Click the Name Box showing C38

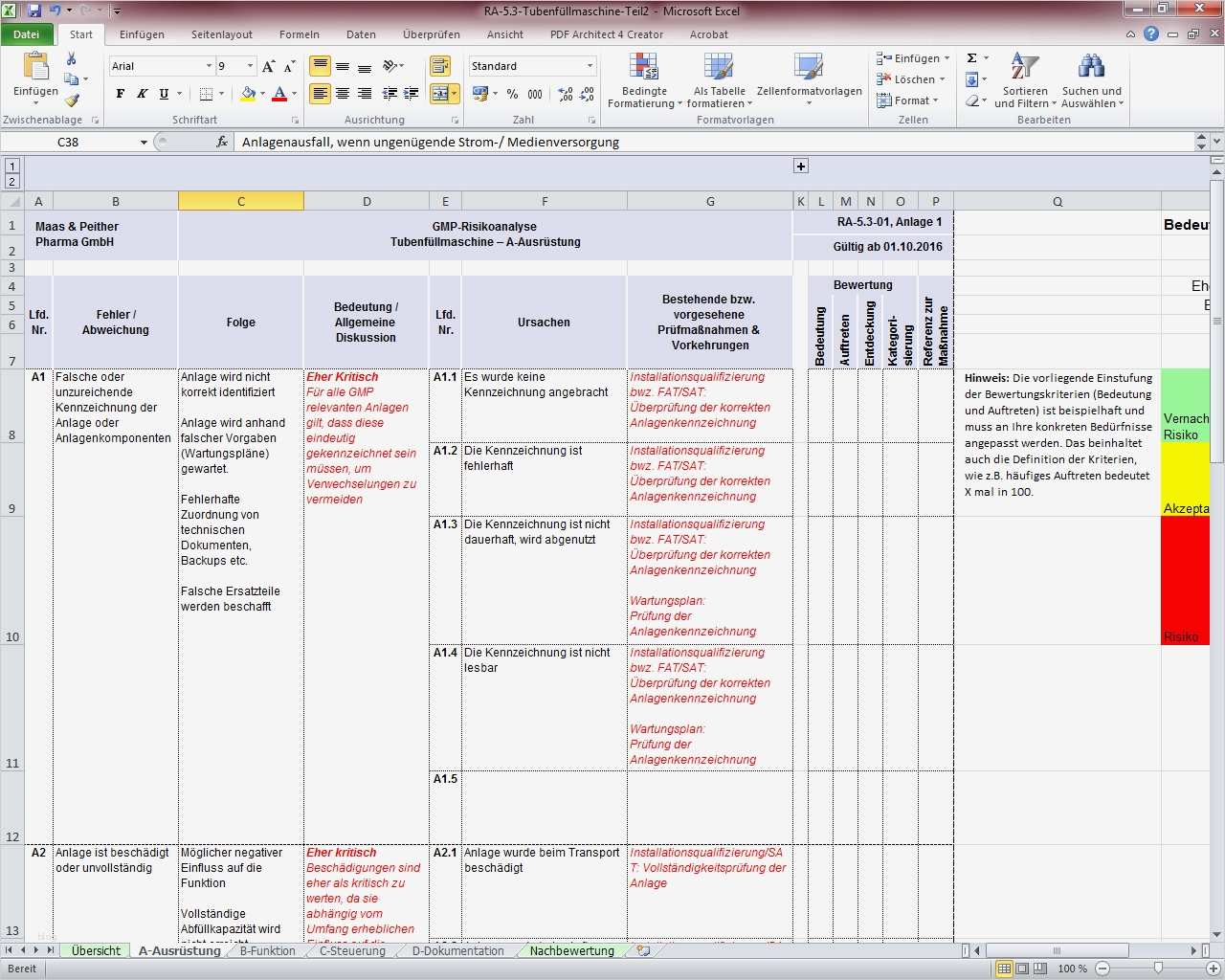[x=69, y=142]
